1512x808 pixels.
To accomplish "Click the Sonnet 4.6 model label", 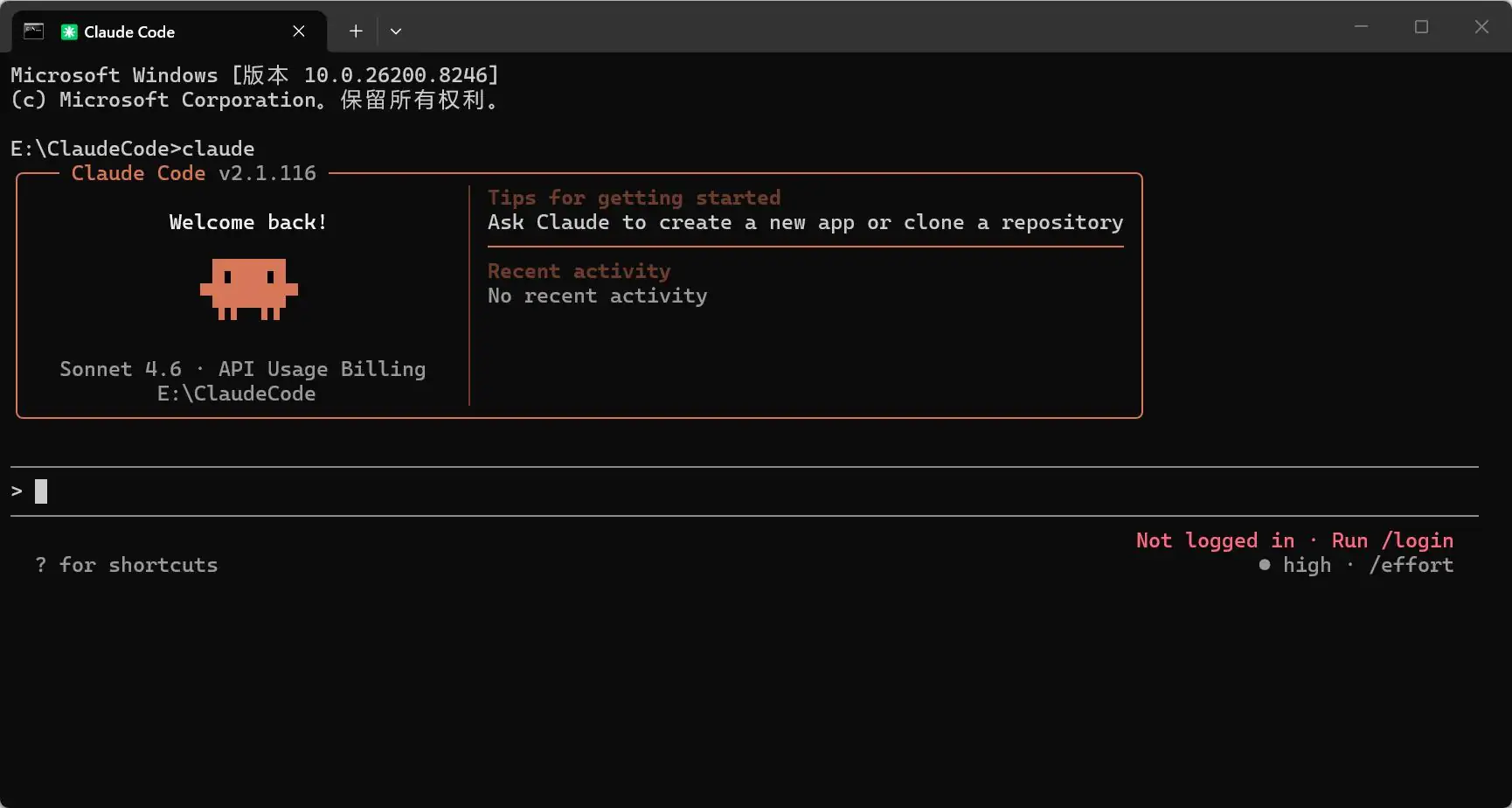I will pos(121,369).
